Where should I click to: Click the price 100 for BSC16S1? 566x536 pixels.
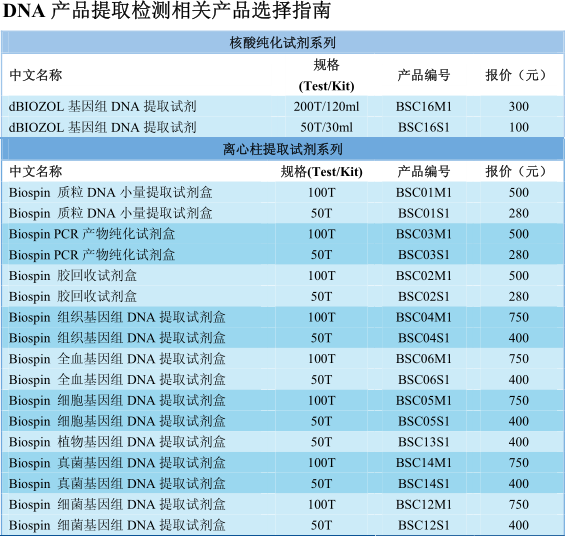(x=519, y=127)
